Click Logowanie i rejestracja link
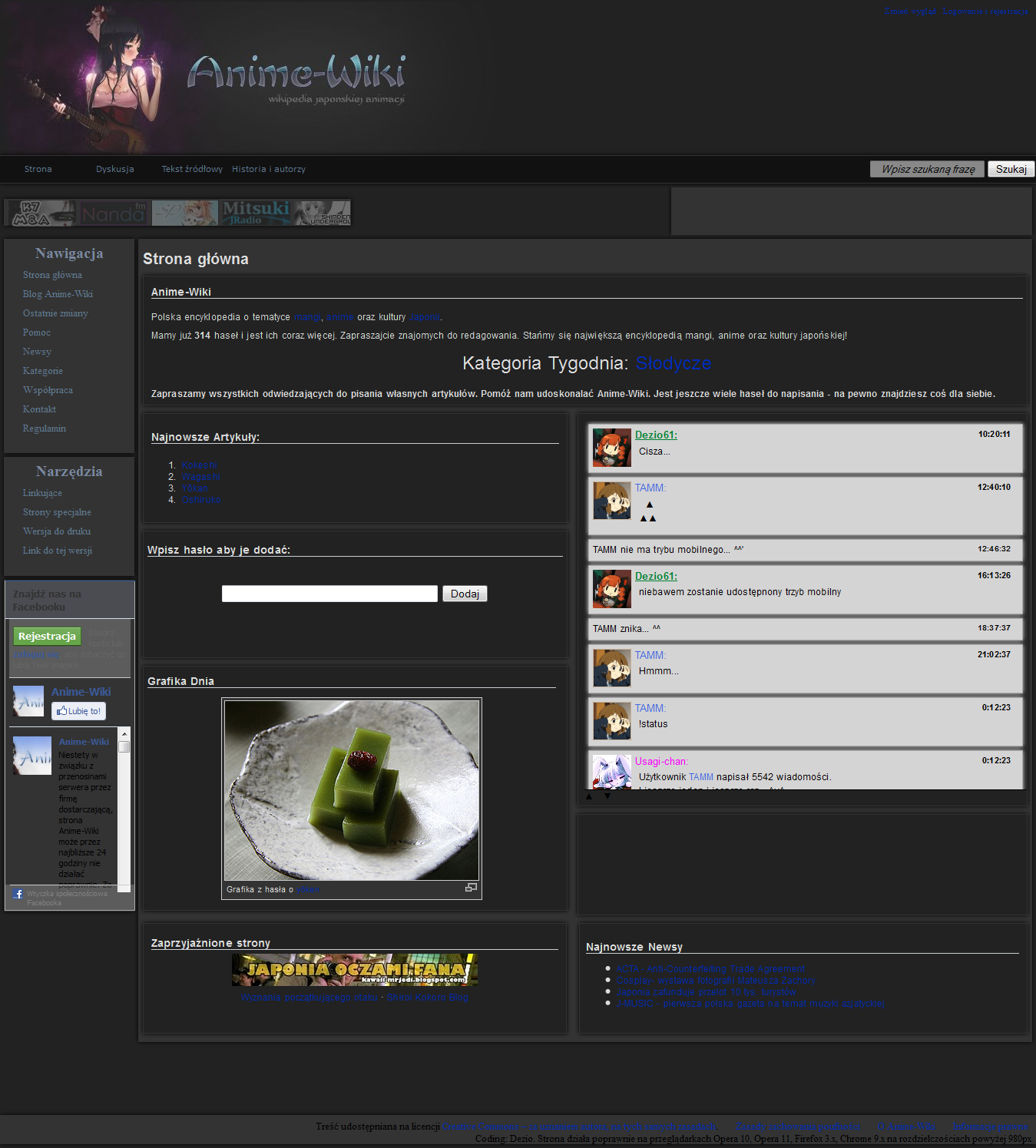The height and width of the screenshot is (1148, 1036). click(x=985, y=11)
